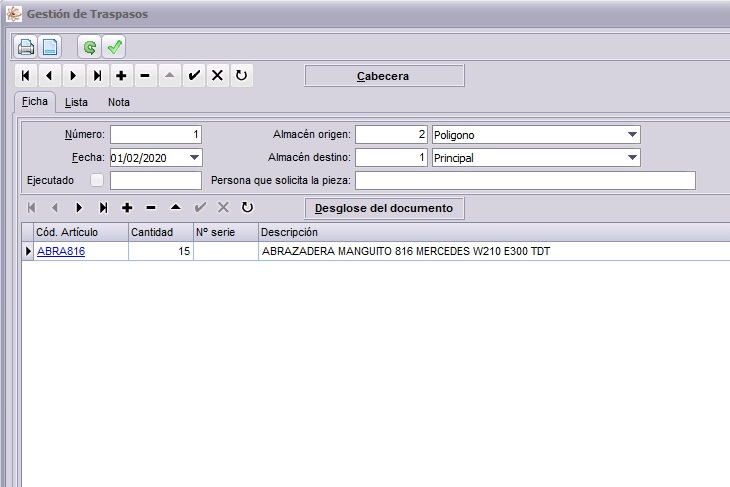The image size is (730, 487).
Task: Open the Fecha date dropdown
Action: 195,158
